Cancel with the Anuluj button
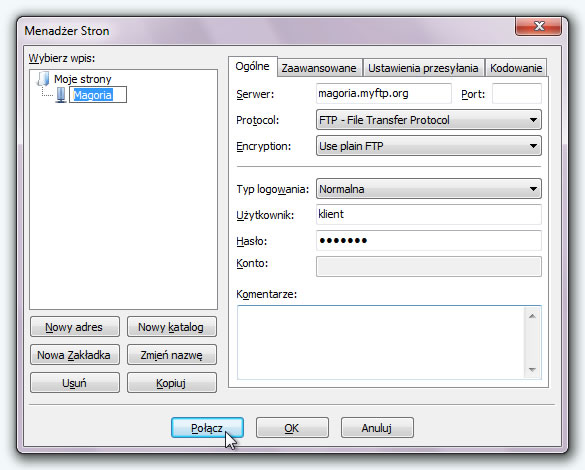This screenshot has width=585, height=470. [x=377, y=428]
